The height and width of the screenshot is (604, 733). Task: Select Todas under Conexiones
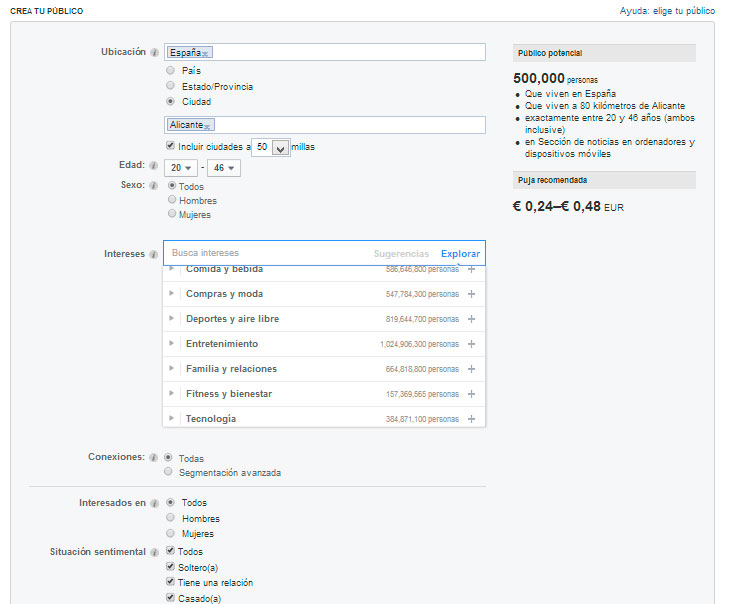(x=168, y=457)
